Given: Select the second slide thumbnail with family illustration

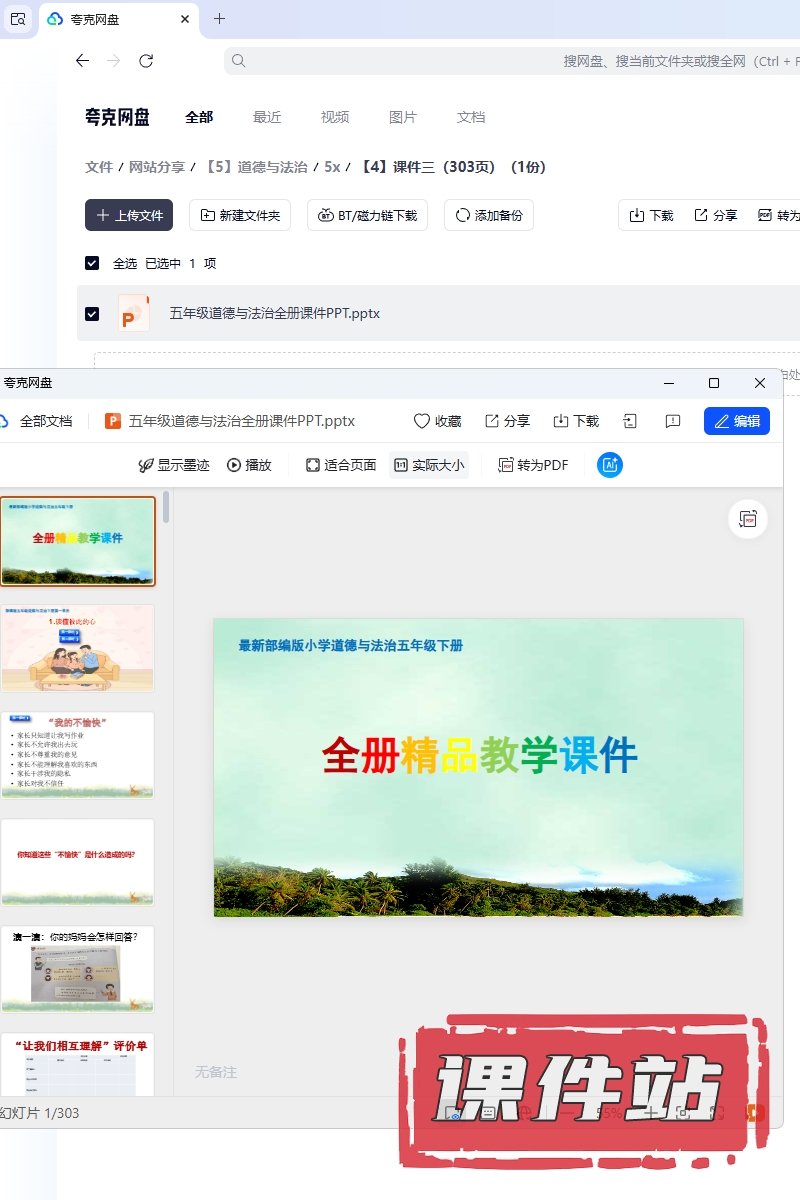Looking at the screenshot, I should coord(78,648).
